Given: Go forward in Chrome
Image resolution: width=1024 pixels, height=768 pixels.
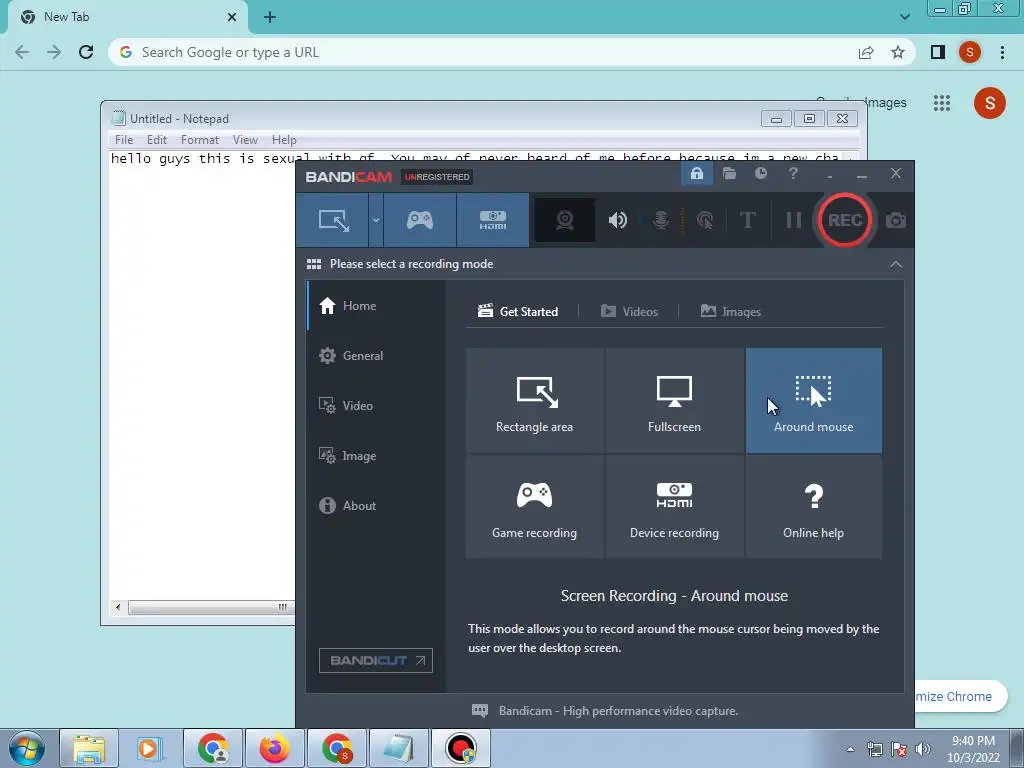Looking at the screenshot, I should [54, 52].
